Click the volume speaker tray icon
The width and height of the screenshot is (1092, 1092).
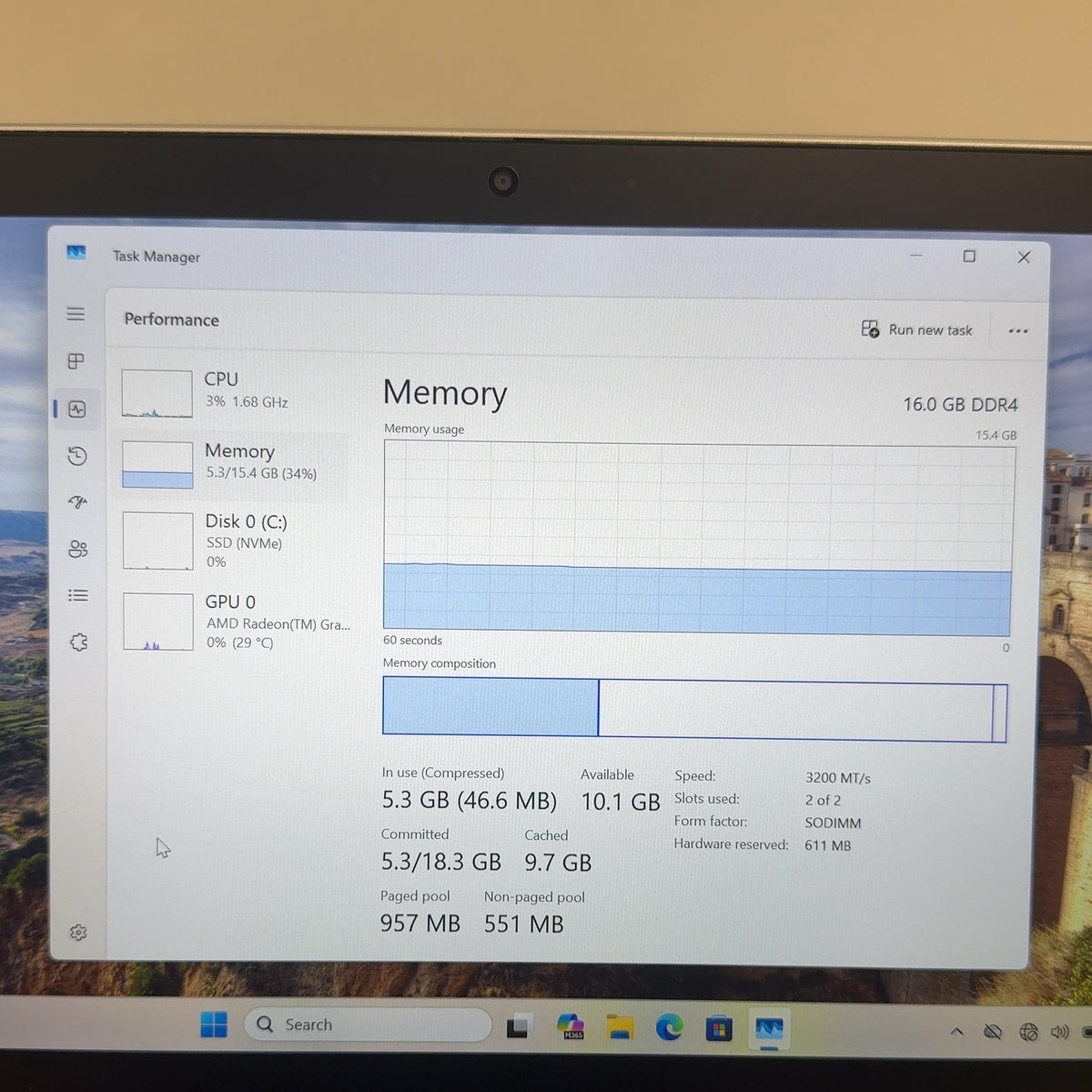(x=1059, y=1032)
